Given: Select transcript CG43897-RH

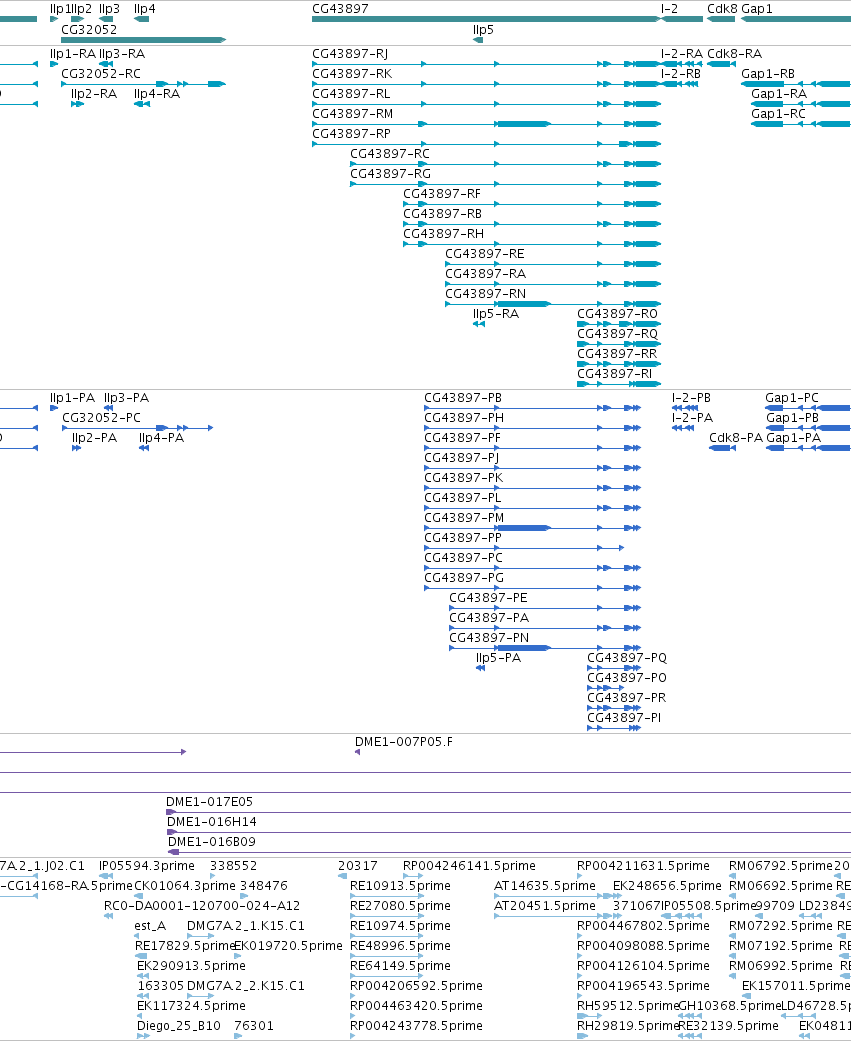Looking at the screenshot, I should click(x=443, y=233).
